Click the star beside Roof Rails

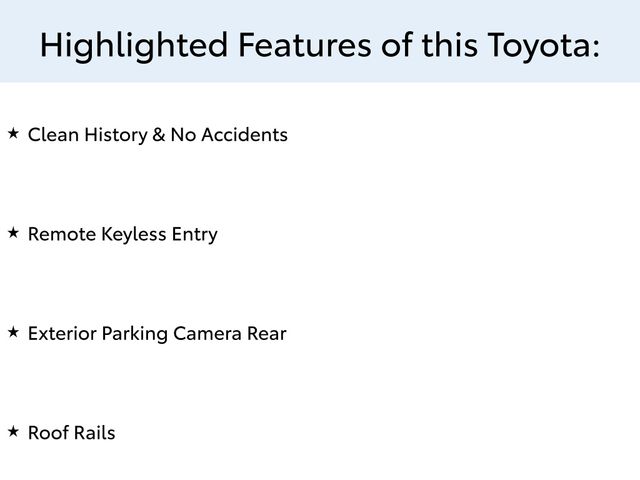coord(13,431)
